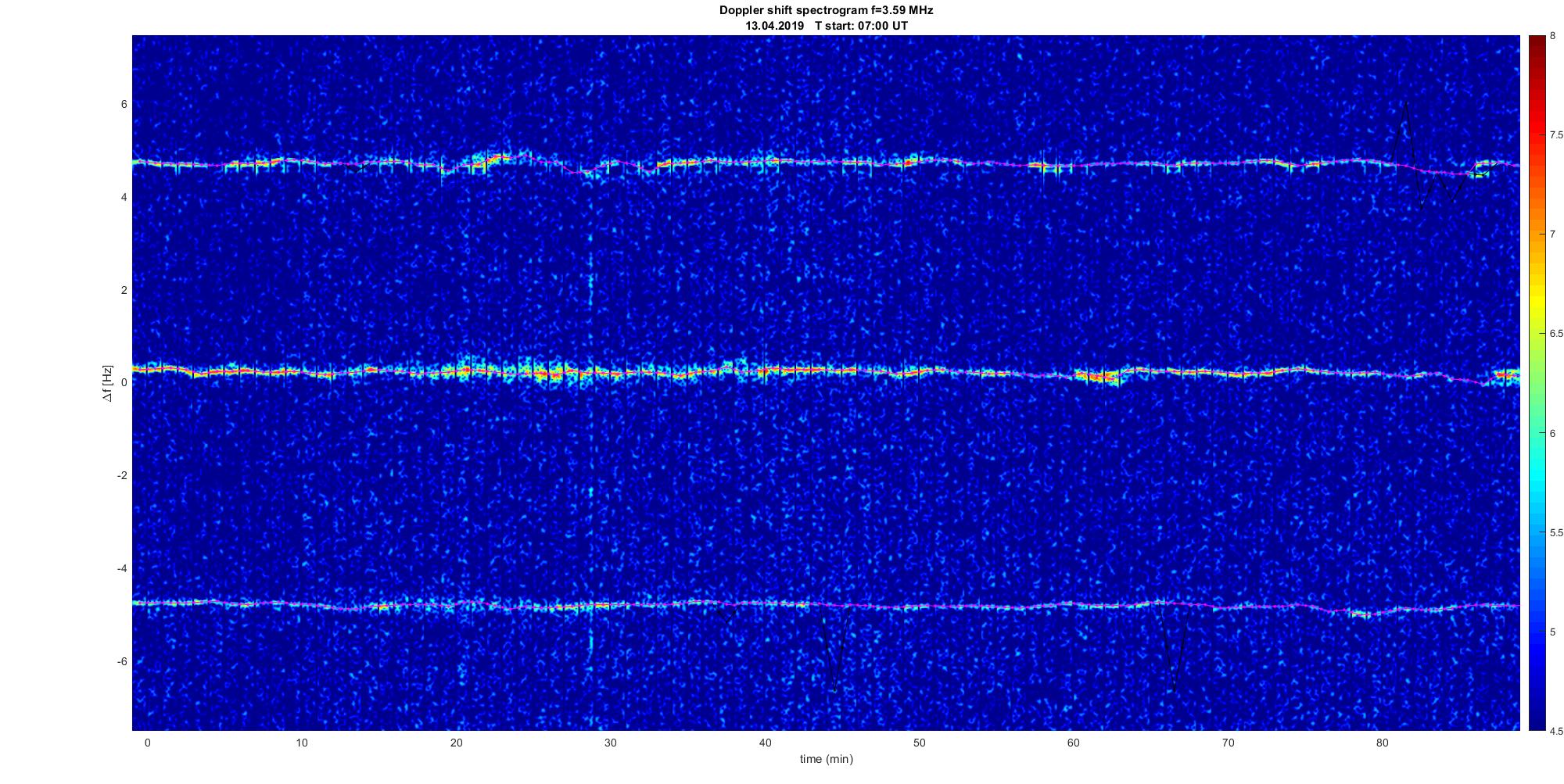
Task: Click the title 'Doppler shift spectrogram f=3.59 MHz'
Action: (x=826, y=11)
